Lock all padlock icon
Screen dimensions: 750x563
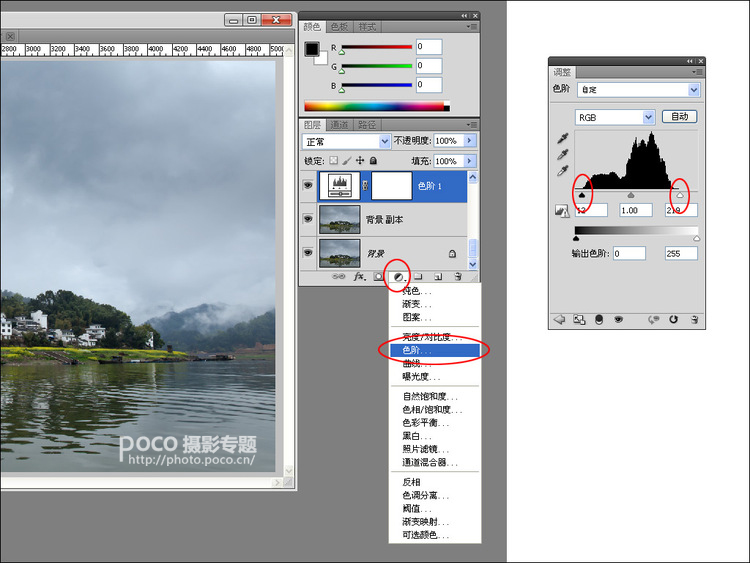[x=373, y=161]
